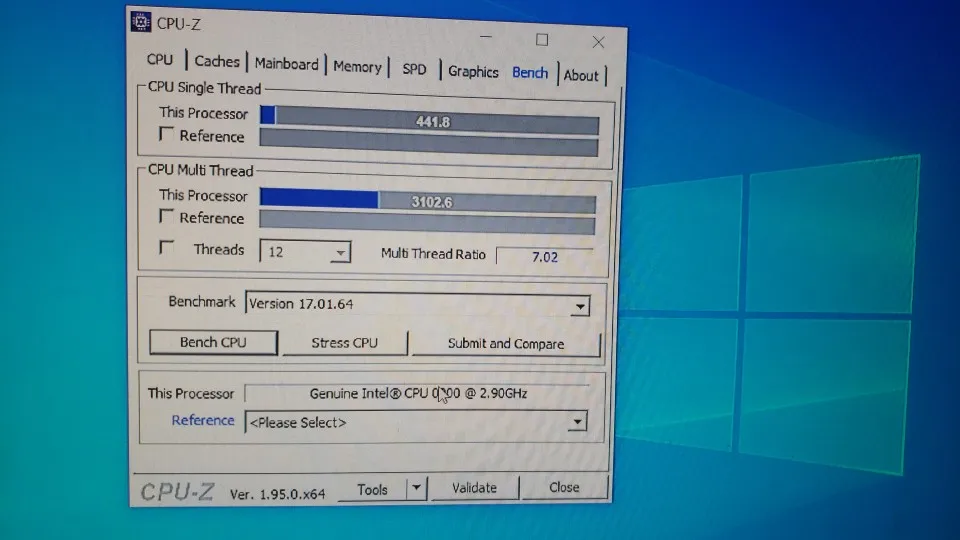Image resolution: width=960 pixels, height=540 pixels.
Task: Click the Bench CPU button
Action: click(213, 342)
